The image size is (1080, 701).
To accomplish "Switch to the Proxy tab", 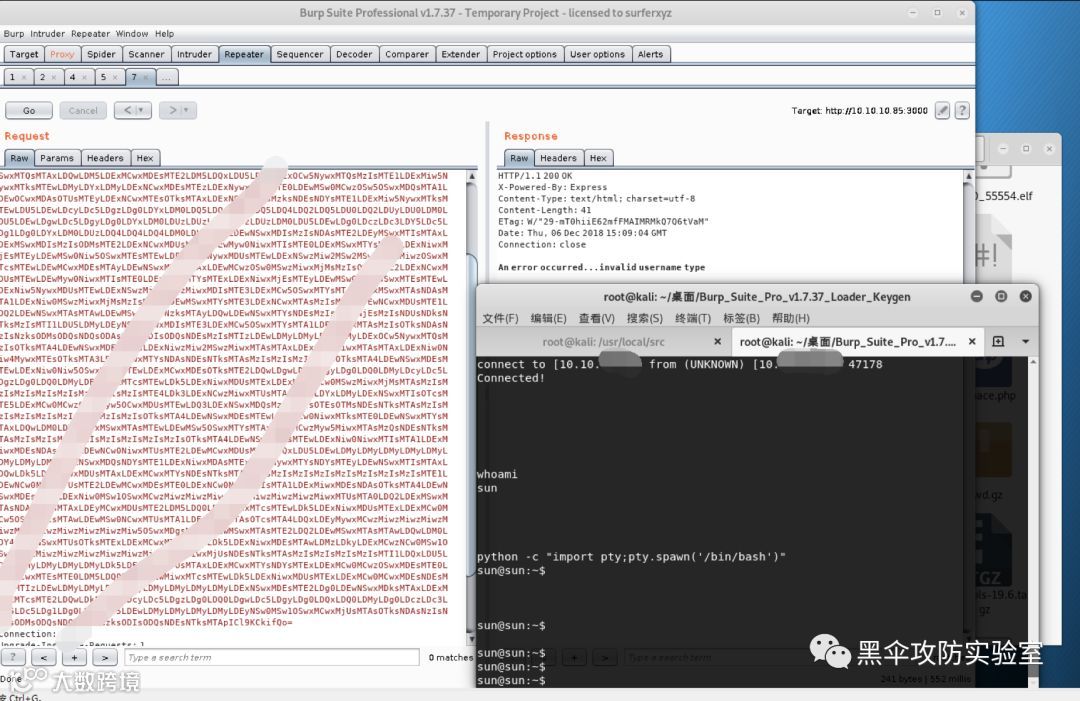I will tap(62, 54).
